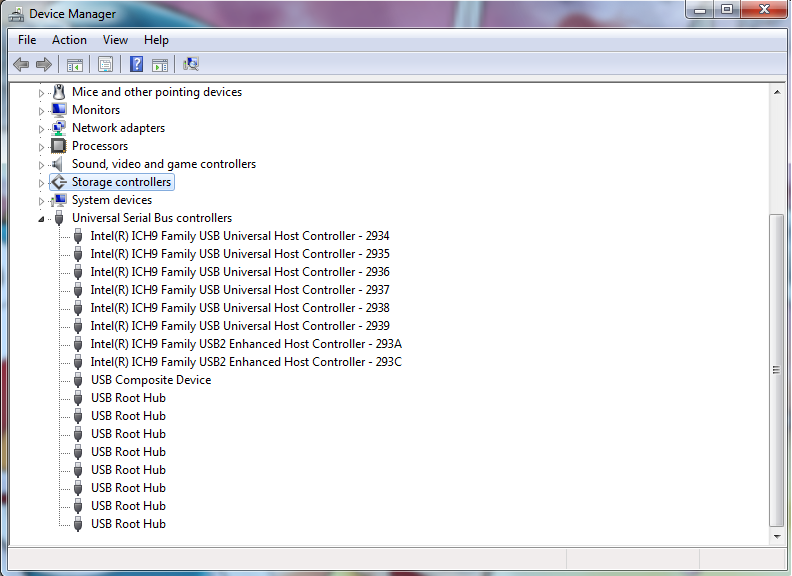
Task: Expand the Processors node
Action: coord(41,147)
